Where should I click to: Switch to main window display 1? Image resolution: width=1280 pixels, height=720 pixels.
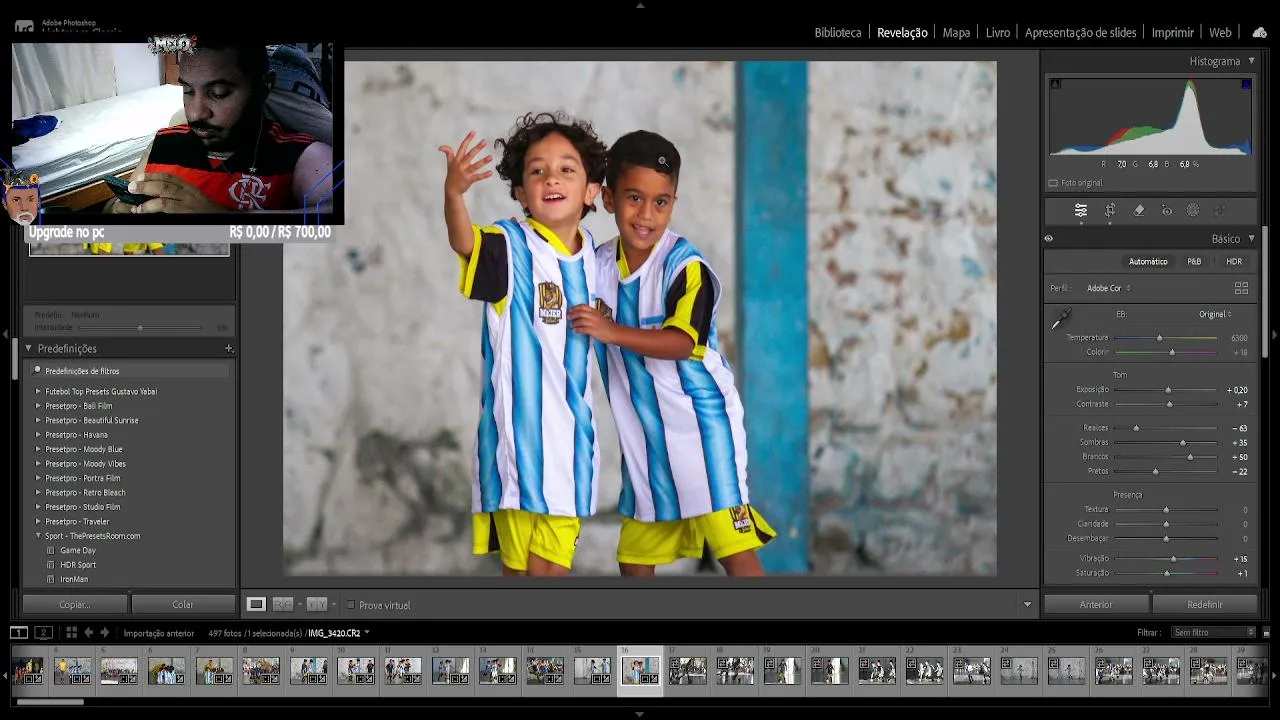pos(19,632)
